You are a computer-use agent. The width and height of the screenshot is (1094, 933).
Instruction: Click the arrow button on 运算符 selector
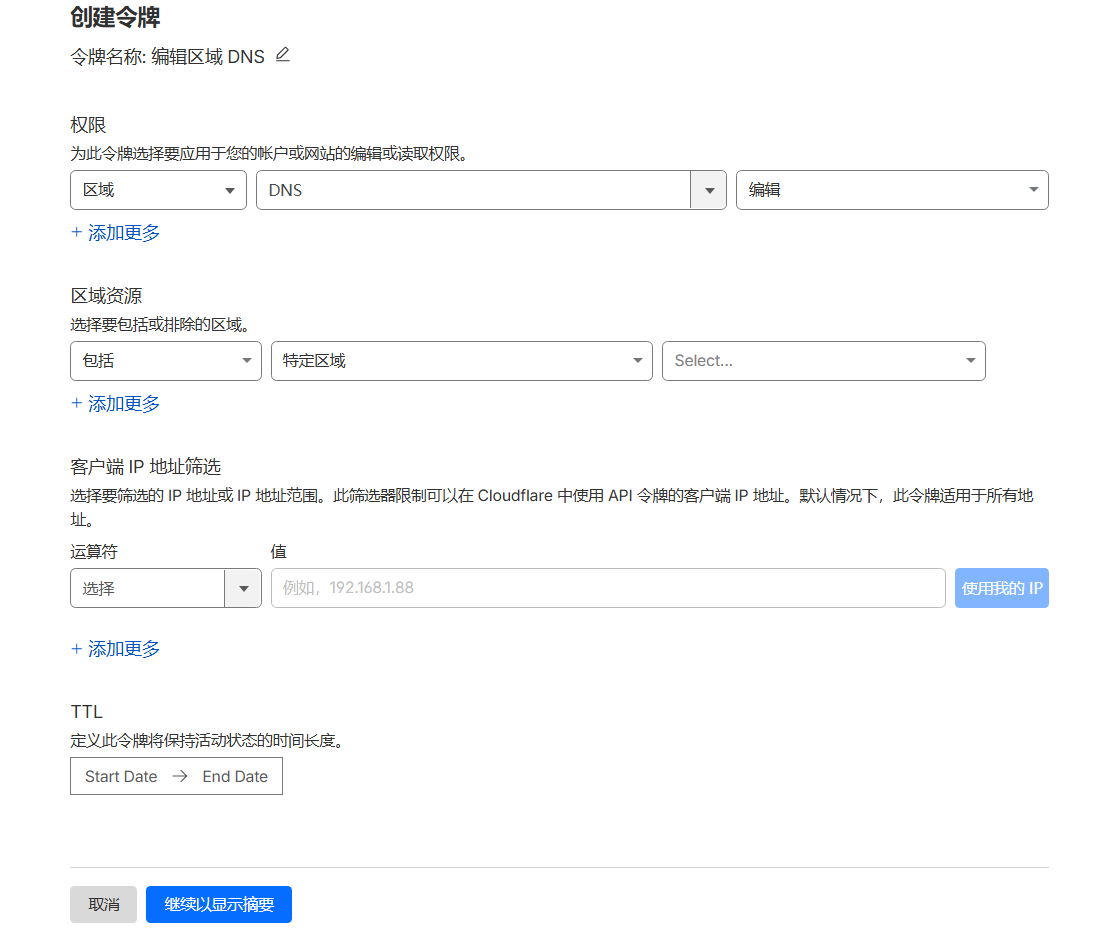click(243, 589)
